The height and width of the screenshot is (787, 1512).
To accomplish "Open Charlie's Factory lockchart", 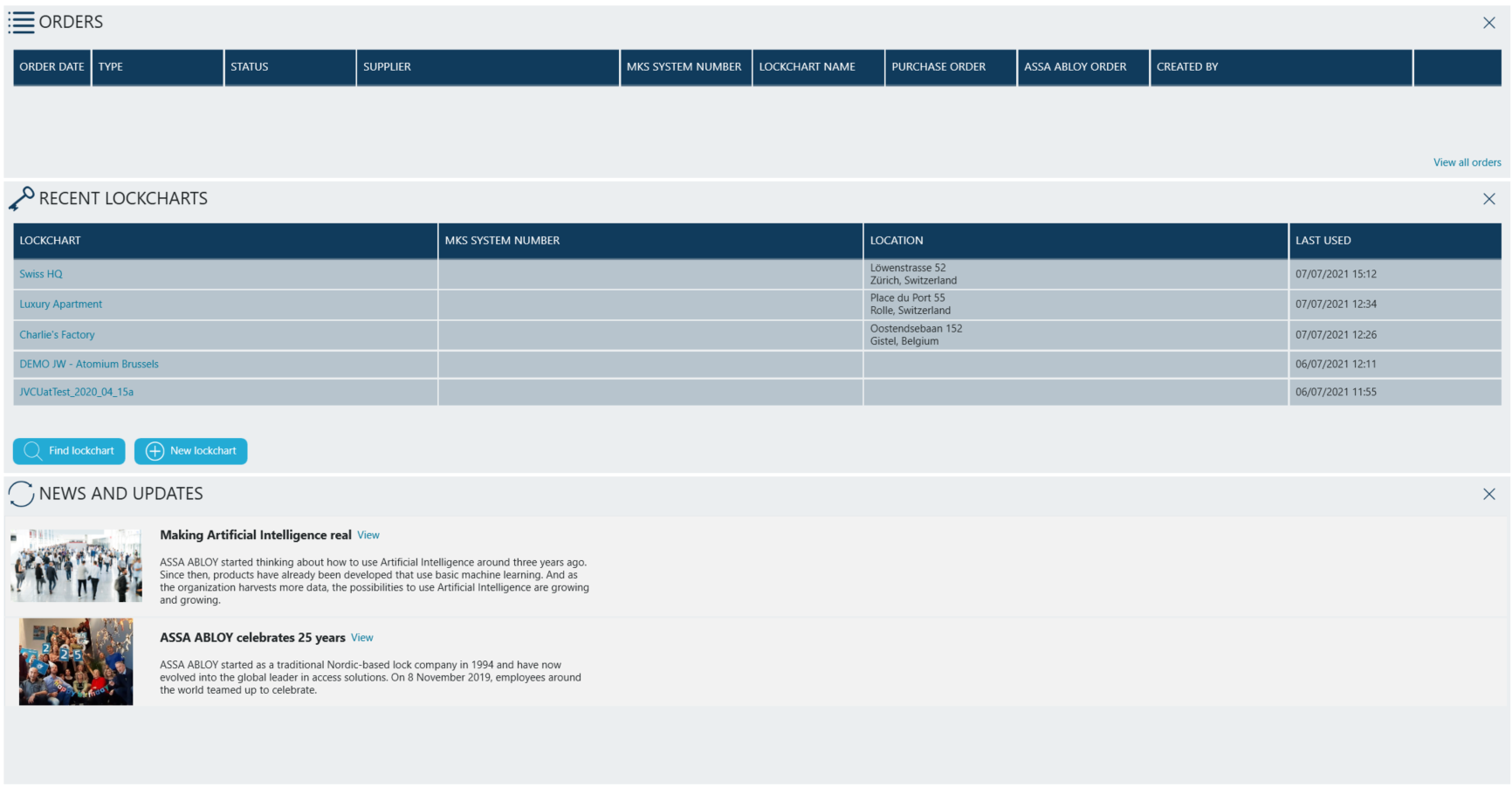I will pos(58,335).
